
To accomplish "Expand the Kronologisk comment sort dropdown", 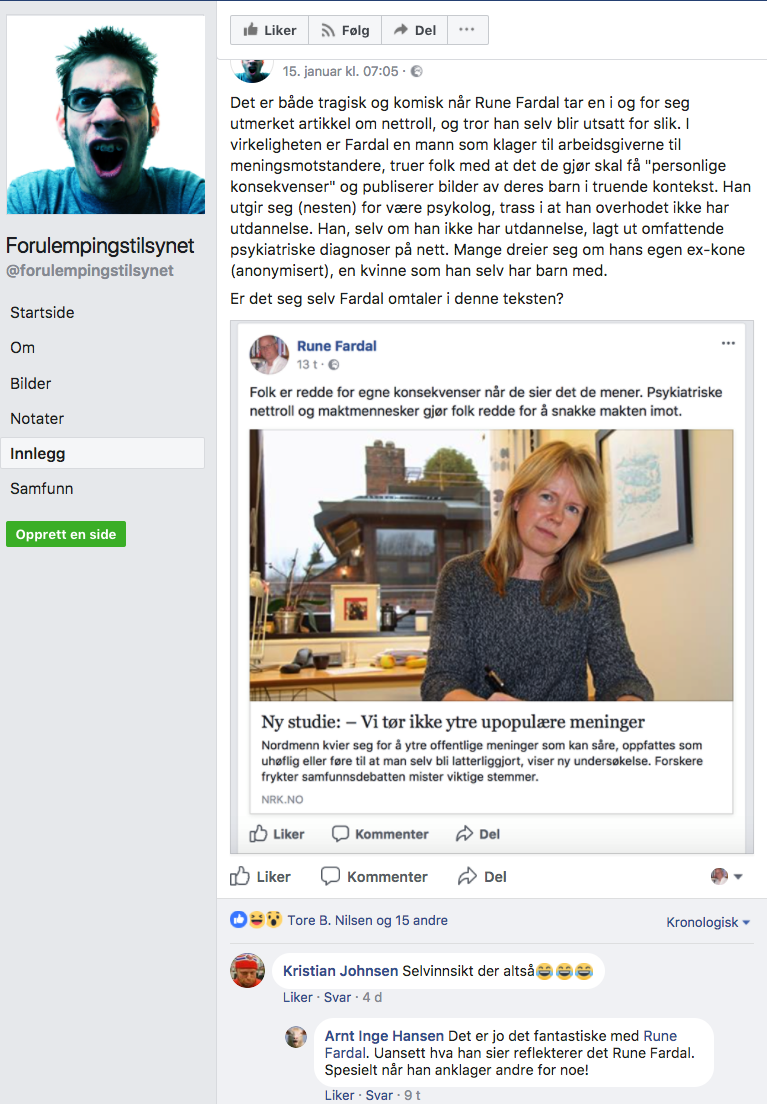I will pyautogui.click(x=708, y=922).
